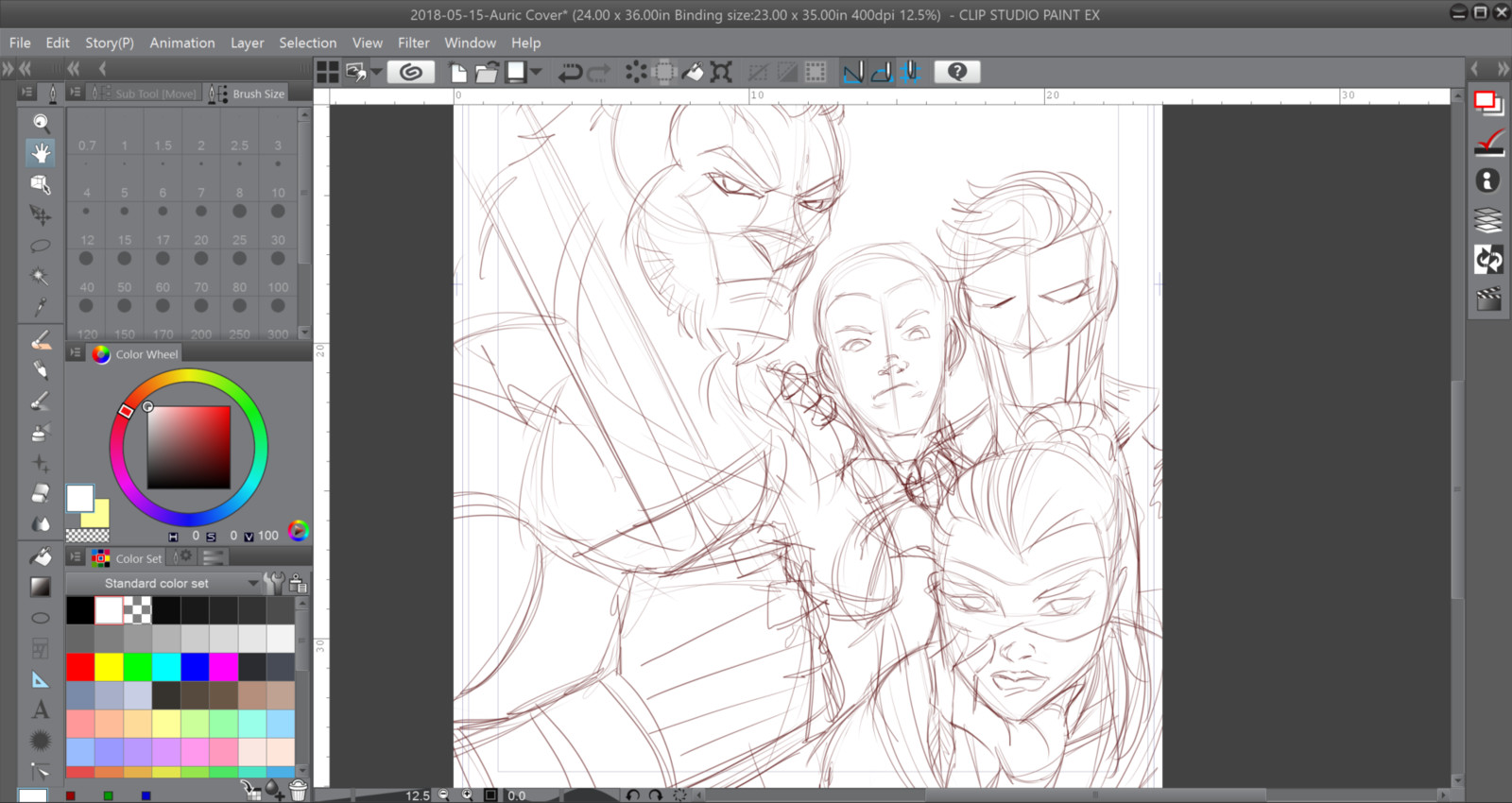Select the Eyedropper tool
1512x803 pixels.
[41, 307]
